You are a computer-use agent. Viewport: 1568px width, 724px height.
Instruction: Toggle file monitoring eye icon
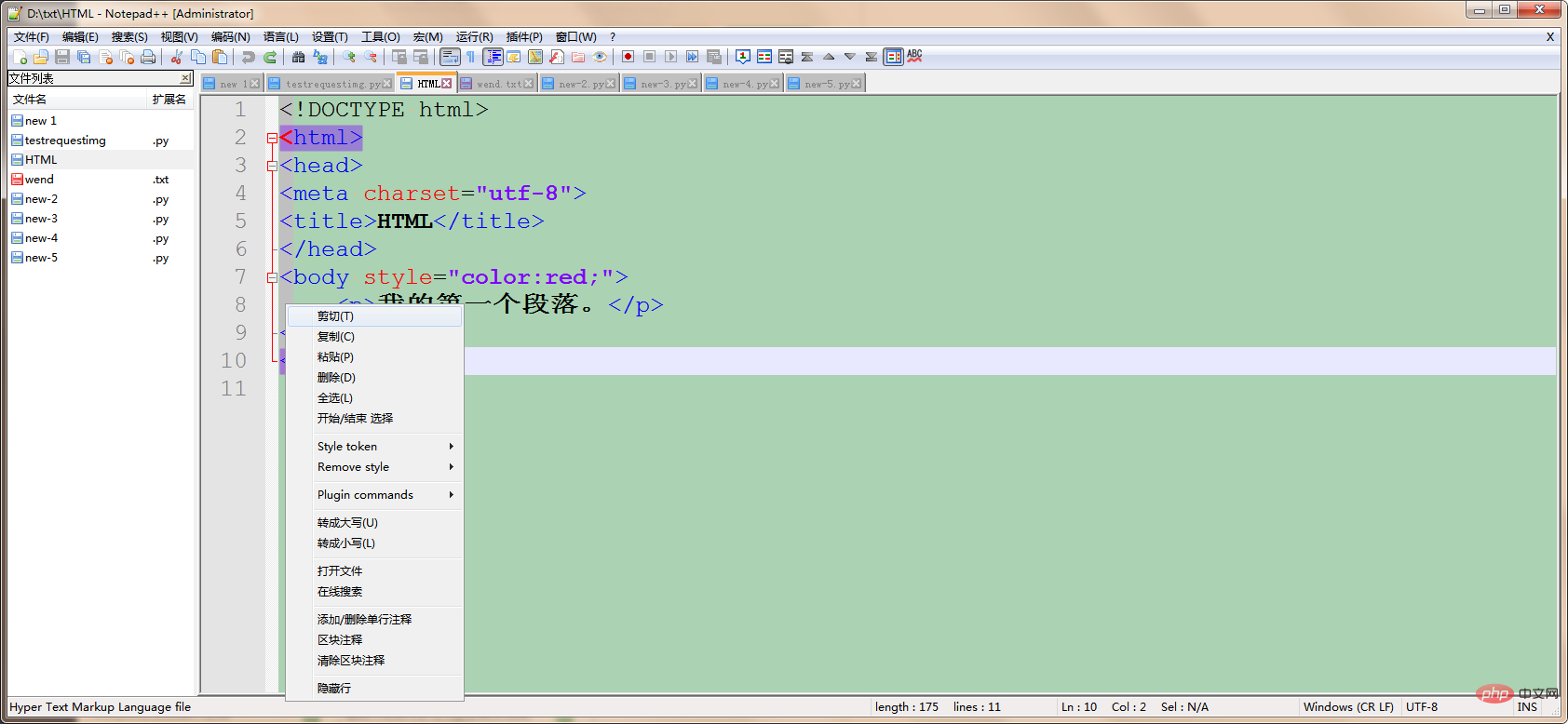click(599, 57)
